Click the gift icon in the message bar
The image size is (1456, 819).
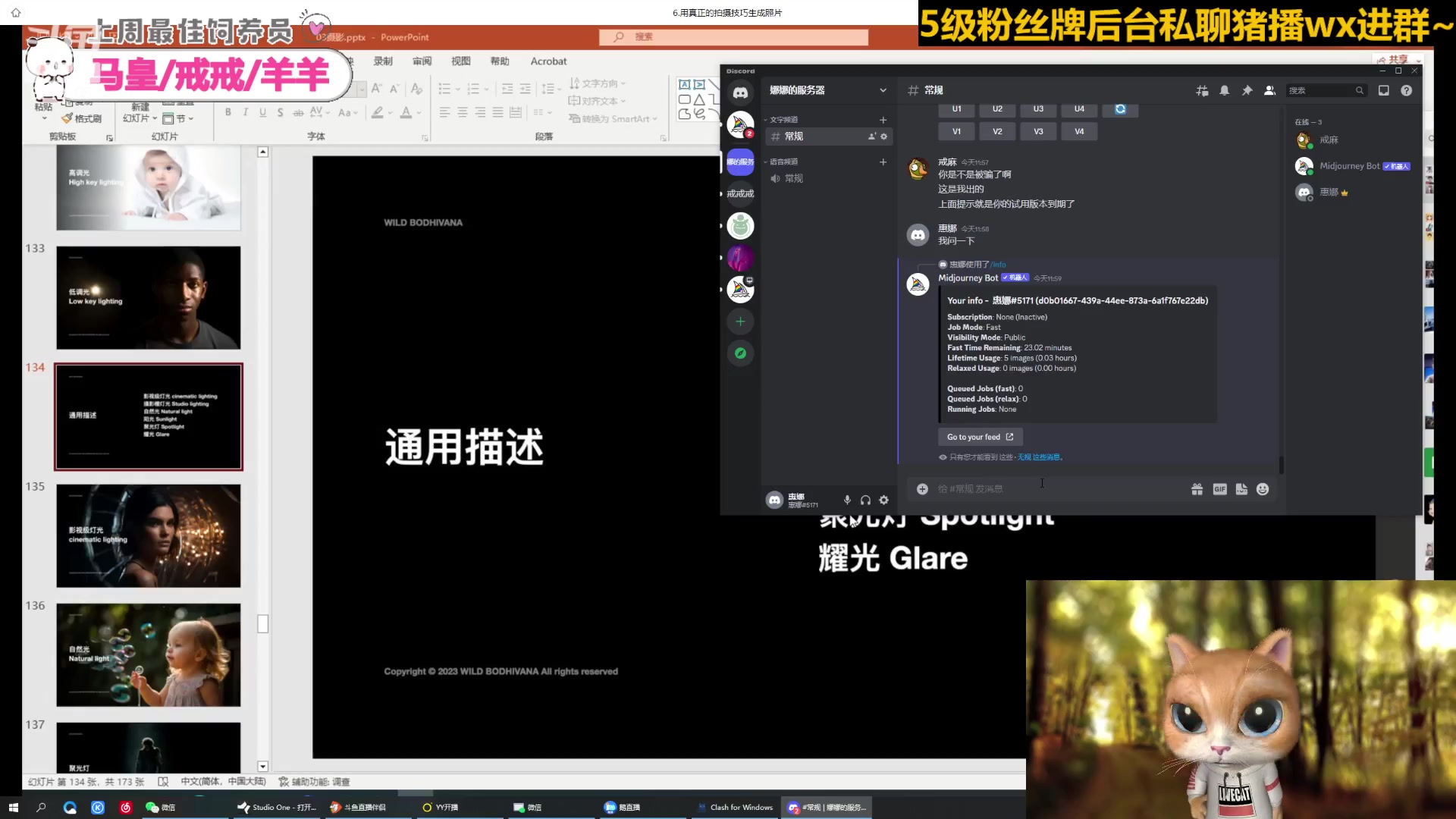[1197, 489]
